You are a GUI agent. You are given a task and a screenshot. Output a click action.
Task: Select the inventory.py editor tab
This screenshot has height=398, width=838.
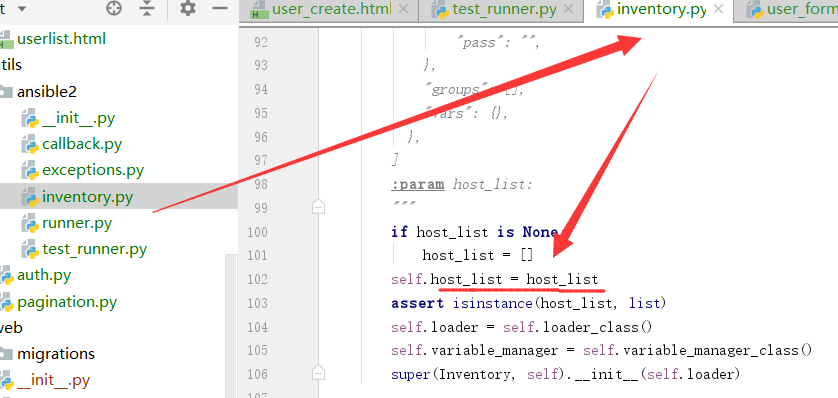(662, 10)
